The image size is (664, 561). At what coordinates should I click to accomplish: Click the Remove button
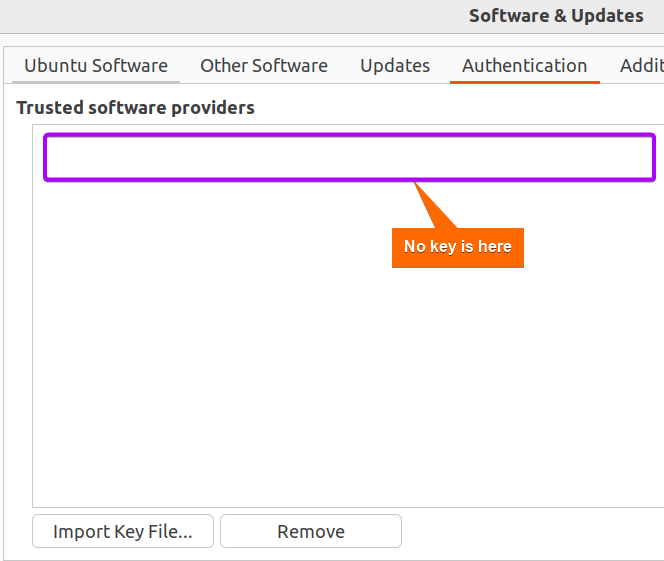(311, 531)
